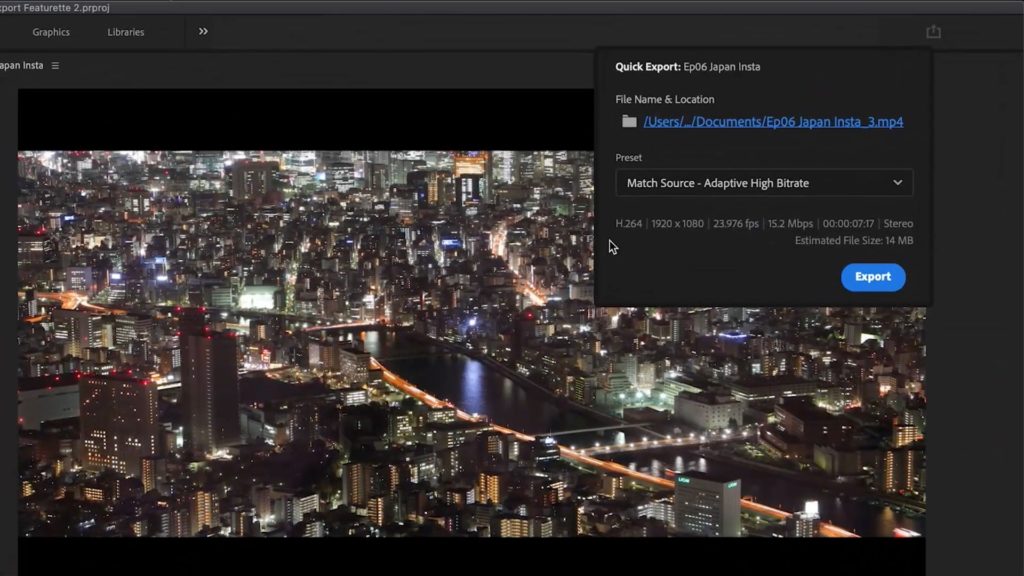Click the Preset label above the dropdown
Image resolution: width=1024 pixels, height=576 pixels.
(629, 158)
